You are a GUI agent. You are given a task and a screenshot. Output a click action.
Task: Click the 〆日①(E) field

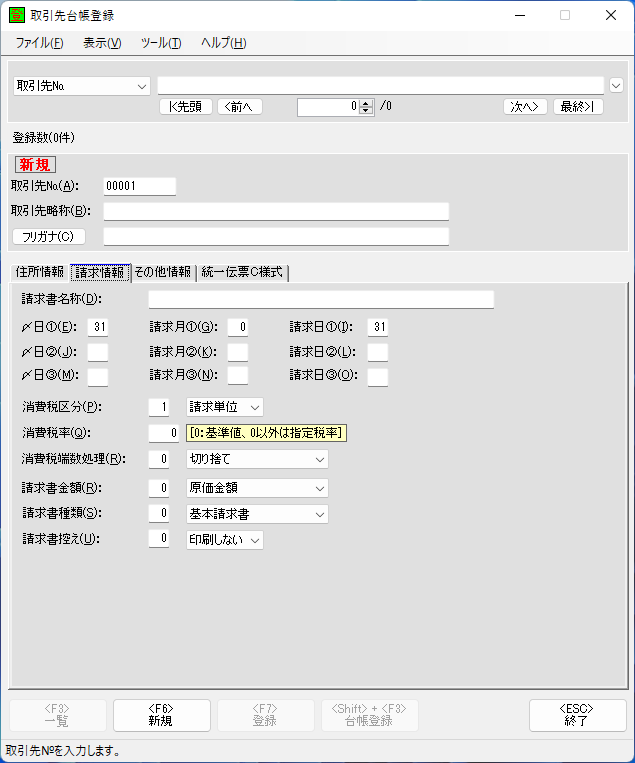(x=98, y=327)
